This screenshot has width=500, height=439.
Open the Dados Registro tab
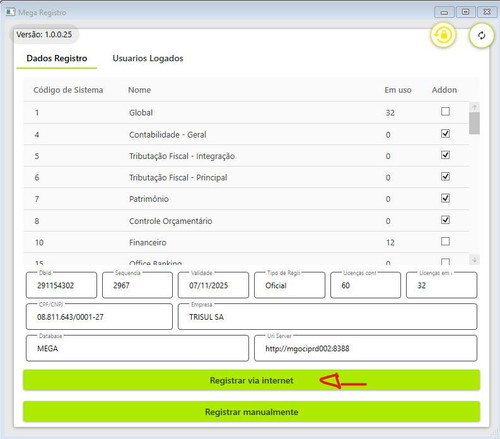[57, 58]
